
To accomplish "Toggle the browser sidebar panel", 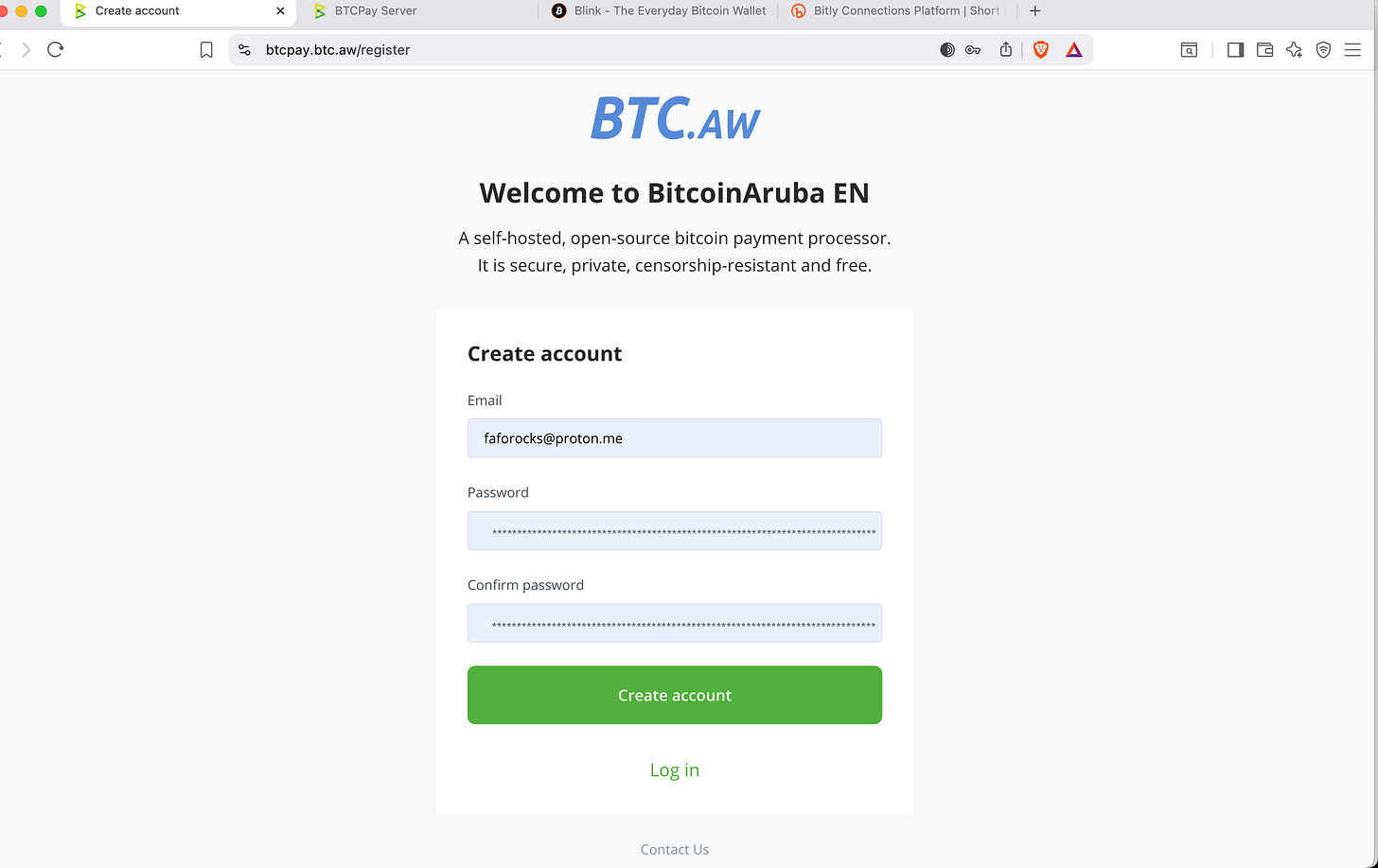I will coord(1235,50).
